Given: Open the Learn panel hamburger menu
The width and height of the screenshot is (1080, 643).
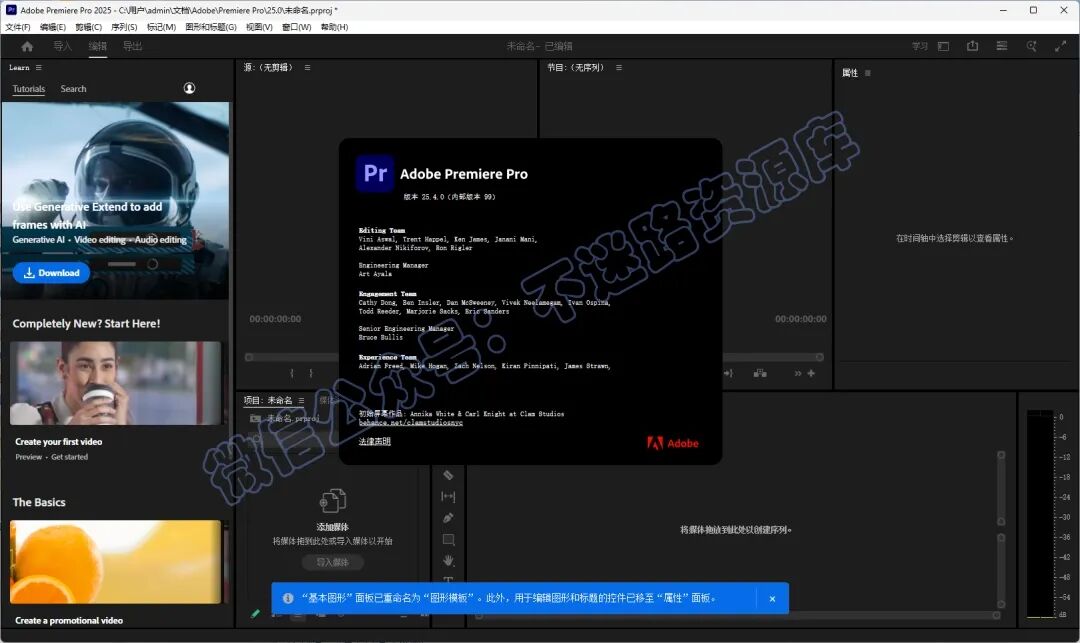Looking at the screenshot, I should [x=39, y=67].
